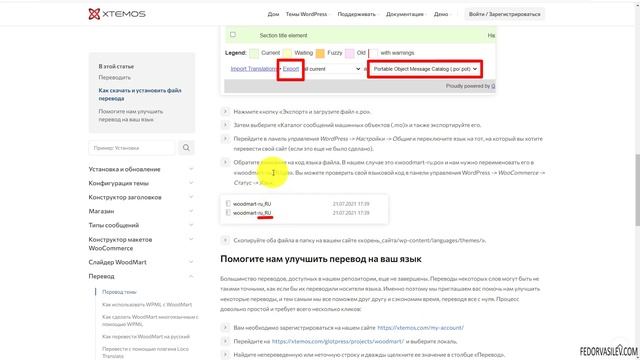The width and height of the screenshot is (640, 360).
Task: Open Как использовать WPML с WoodMart
Action: 147,304
